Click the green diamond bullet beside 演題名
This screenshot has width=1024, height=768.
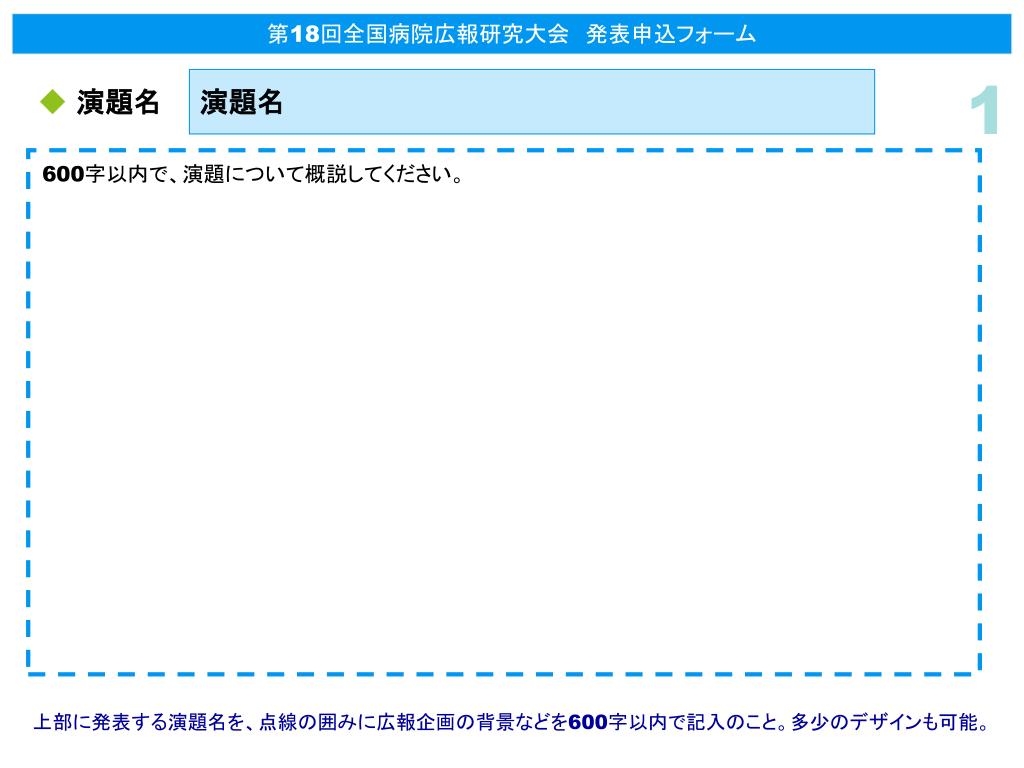pos(52,102)
